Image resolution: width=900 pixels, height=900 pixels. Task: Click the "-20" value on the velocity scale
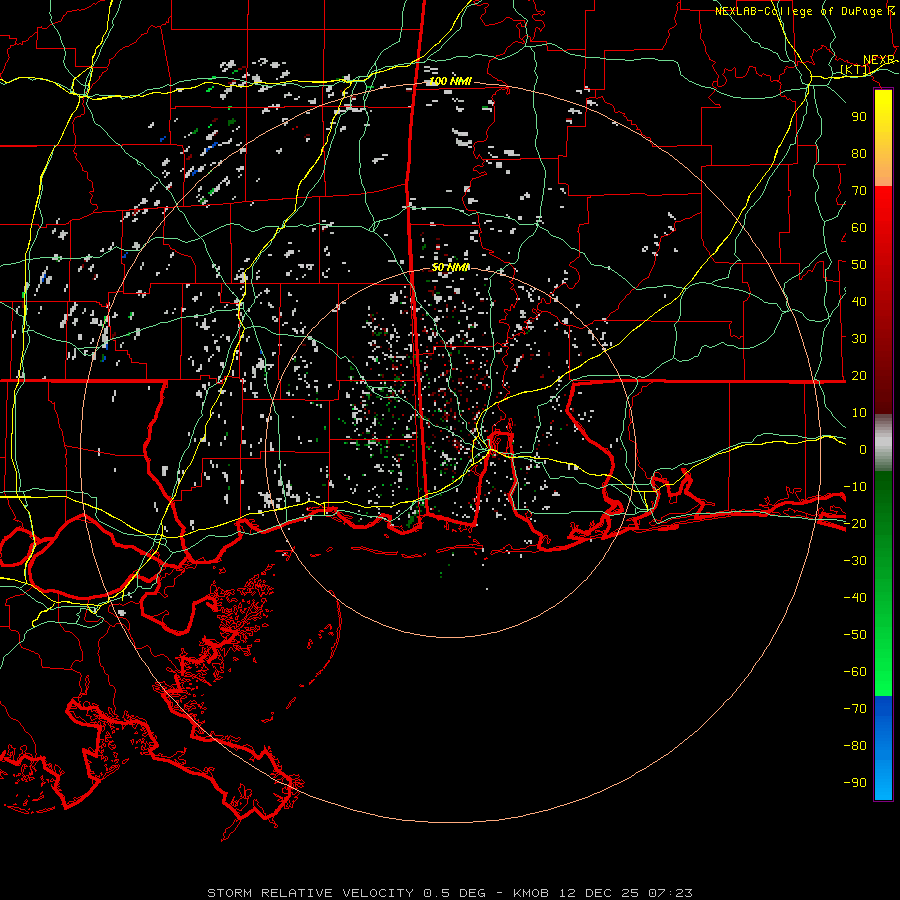[x=855, y=523]
